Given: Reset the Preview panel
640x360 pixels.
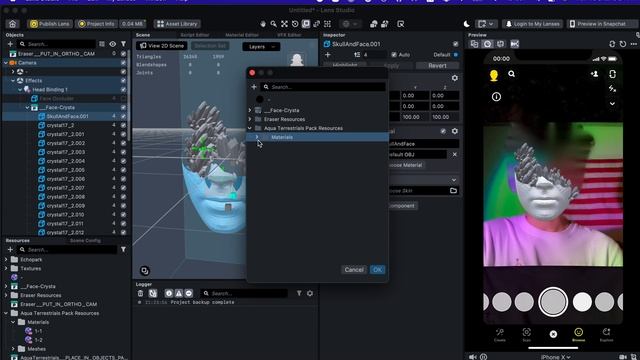Looking at the screenshot, I should pyautogui.click(x=623, y=44).
